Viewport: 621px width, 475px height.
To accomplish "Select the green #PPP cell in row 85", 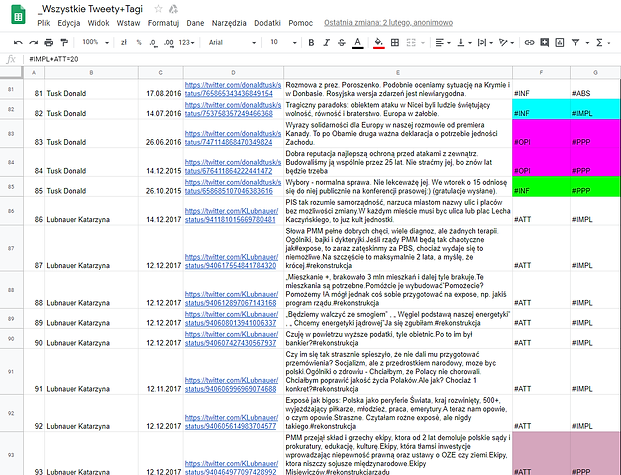I will (x=595, y=187).
